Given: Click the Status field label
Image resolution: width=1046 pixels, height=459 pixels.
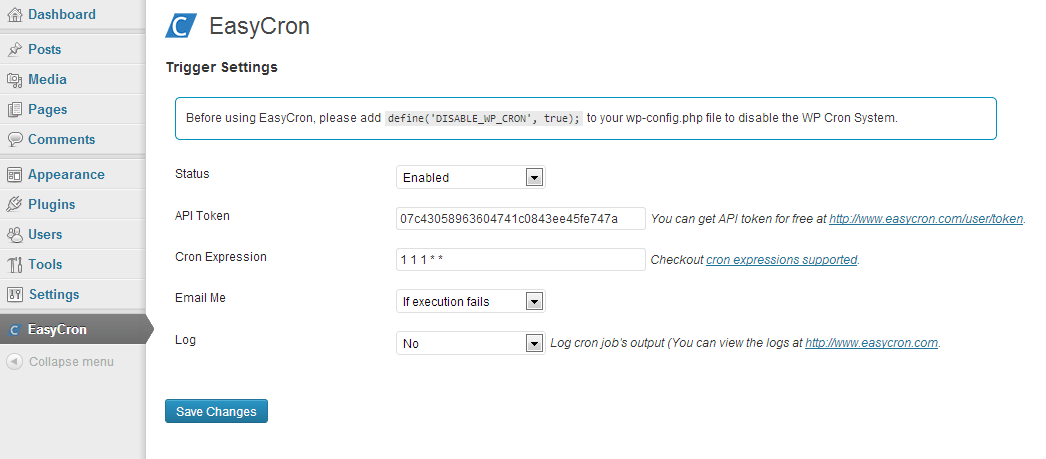Looking at the screenshot, I should (x=192, y=174).
